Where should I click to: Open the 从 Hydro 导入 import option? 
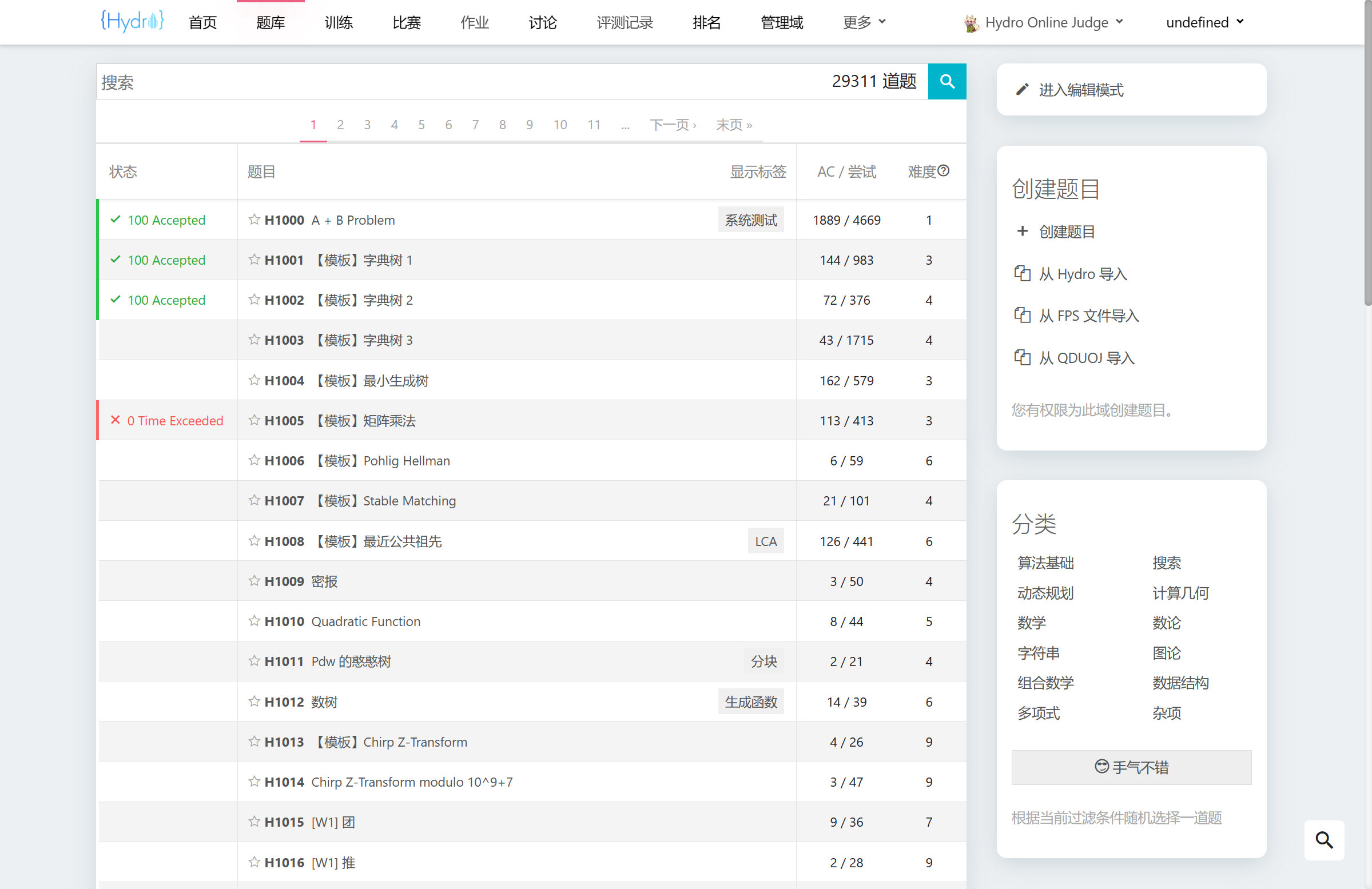pos(1083,274)
